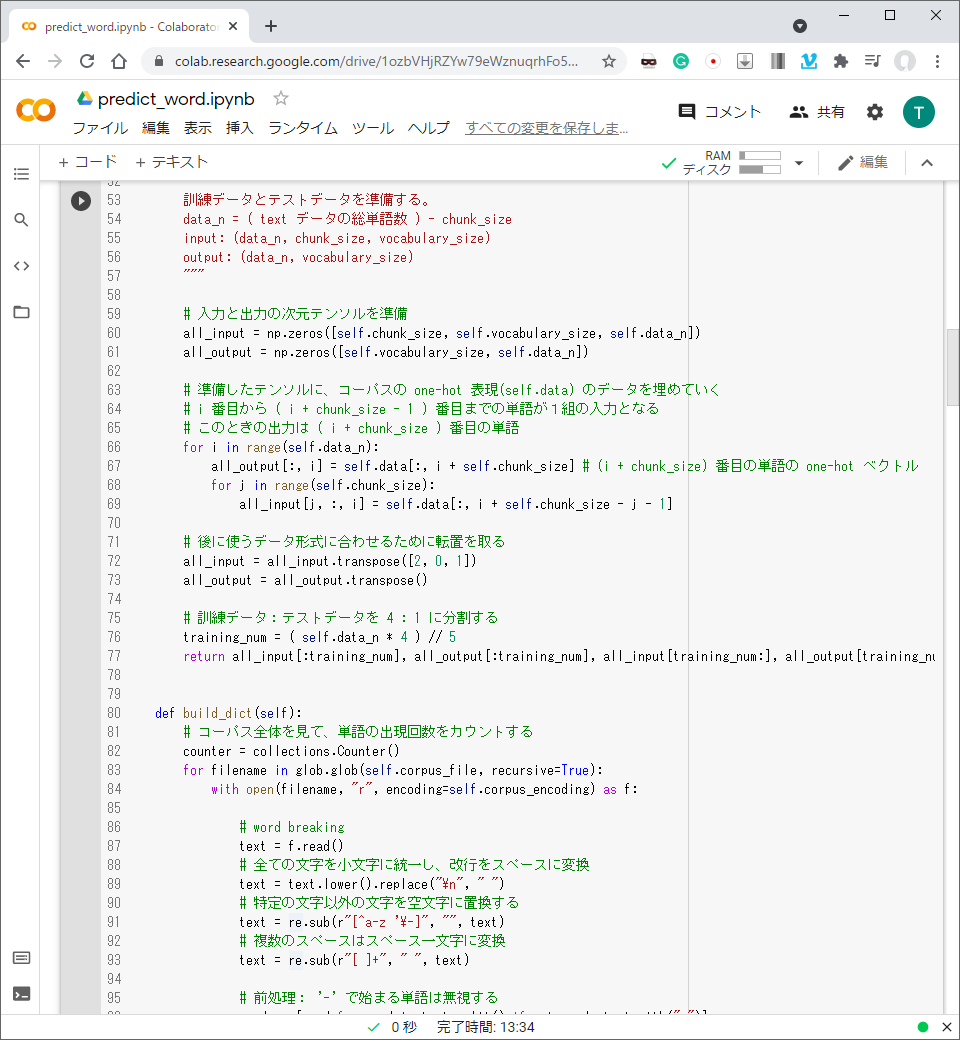Open the code snippets sidebar icon
960x1040 pixels.
pos(21,266)
